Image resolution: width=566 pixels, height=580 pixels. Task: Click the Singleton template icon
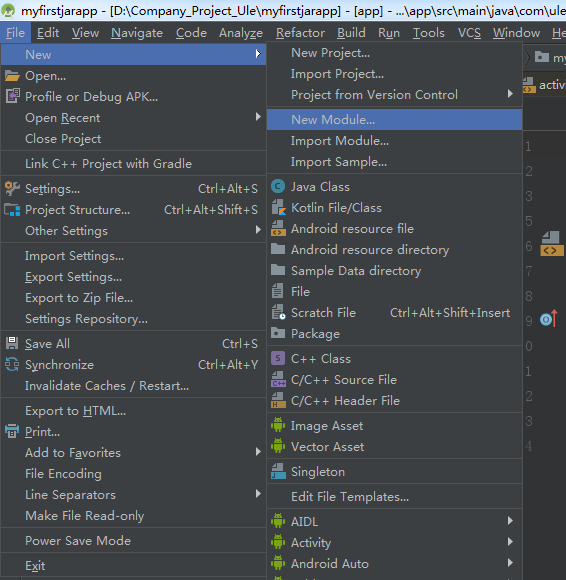(x=278, y=471)
